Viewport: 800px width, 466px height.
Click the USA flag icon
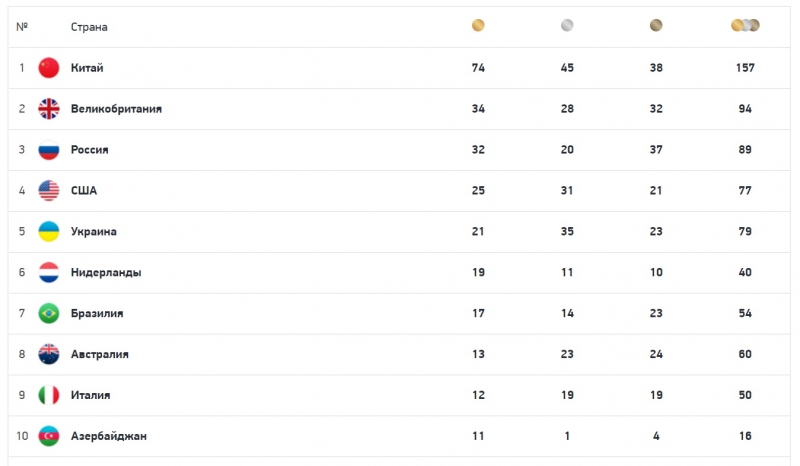point(49,191)
